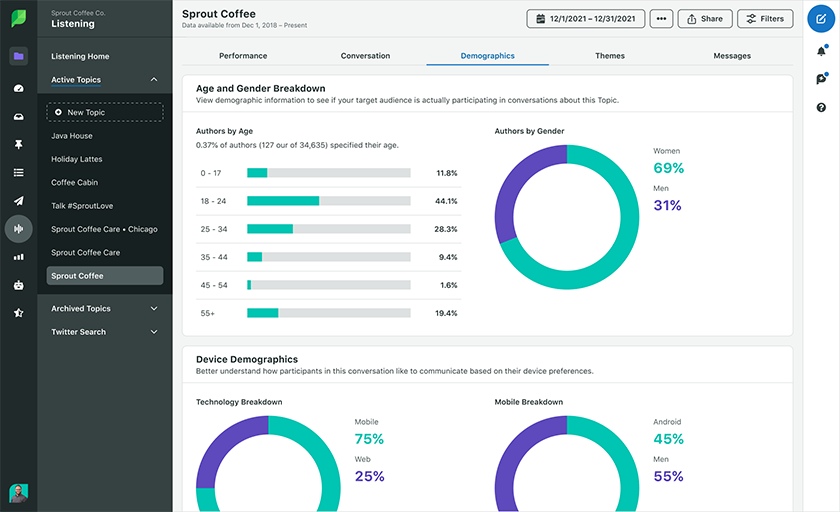Open the list feed icon
840x512 pixels.
click(19, 172)
